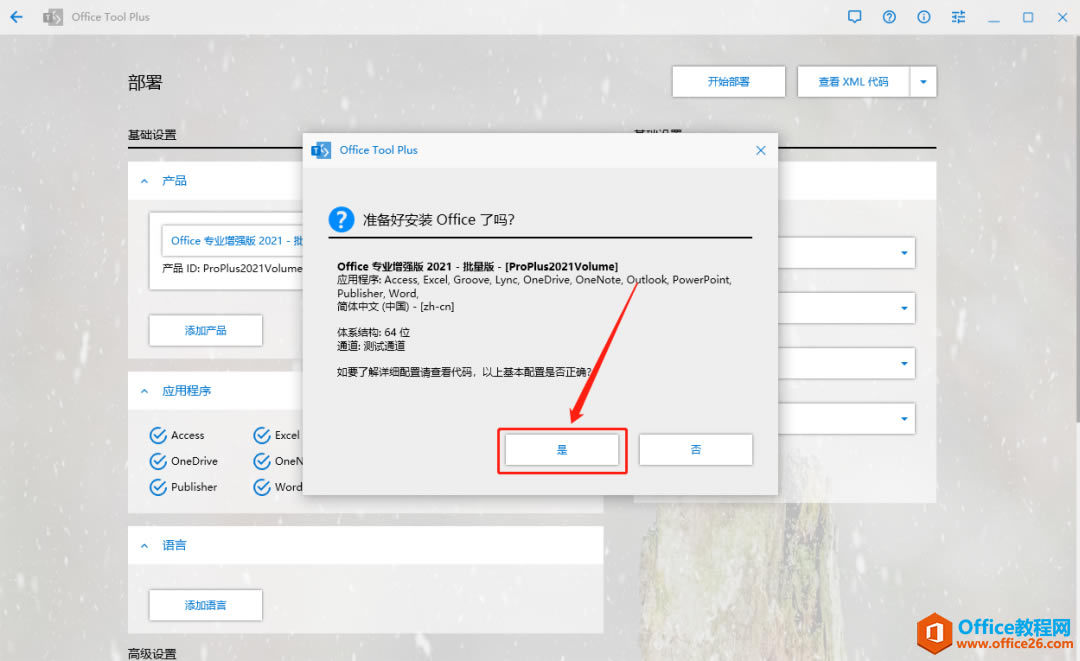Screen dimensions: 1080x661
Task: Click the Office Tool Plus title bar logo
Action: (x=52, y=17)
